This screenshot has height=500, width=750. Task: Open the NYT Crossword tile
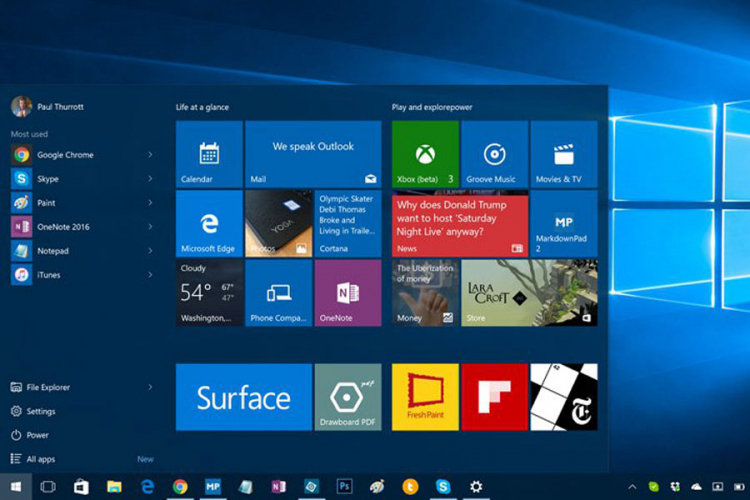pyautogui.click(x=564, y=397)
